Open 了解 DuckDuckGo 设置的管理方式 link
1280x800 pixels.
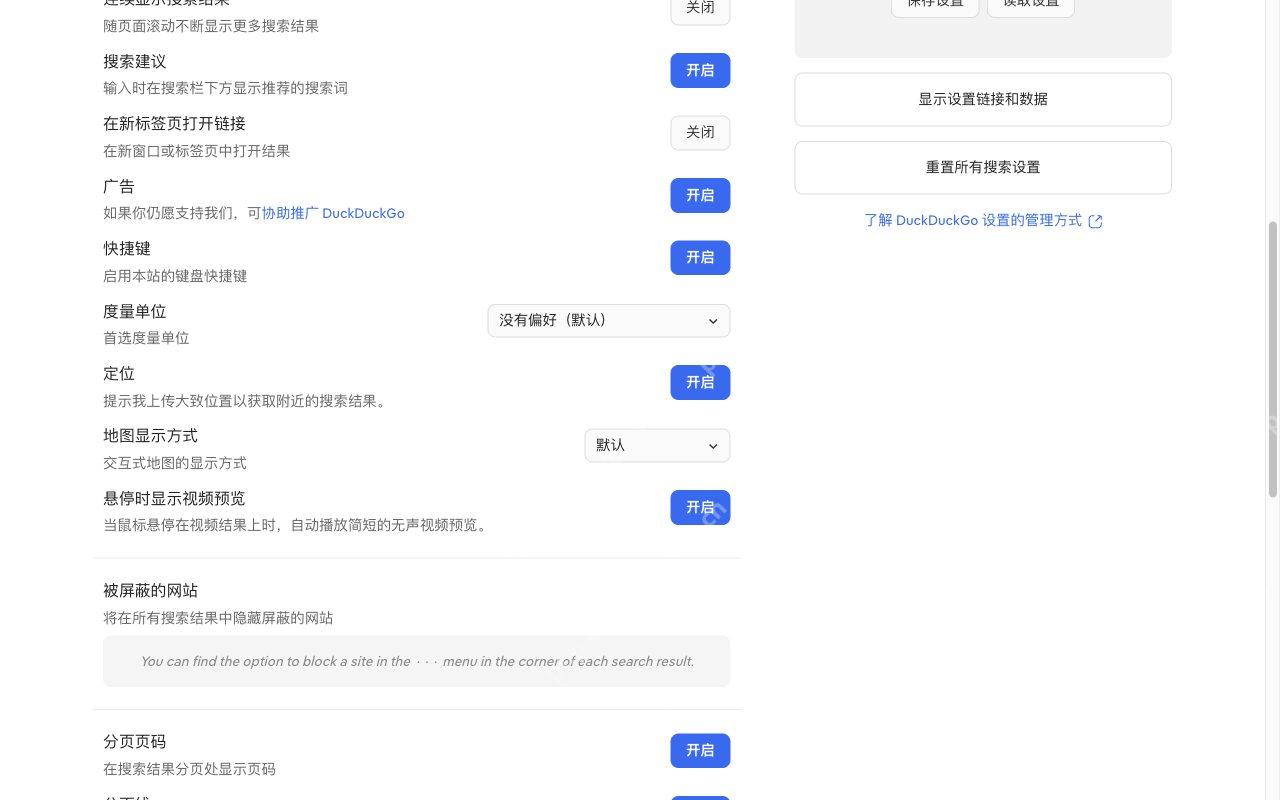(x=973, y=220)
